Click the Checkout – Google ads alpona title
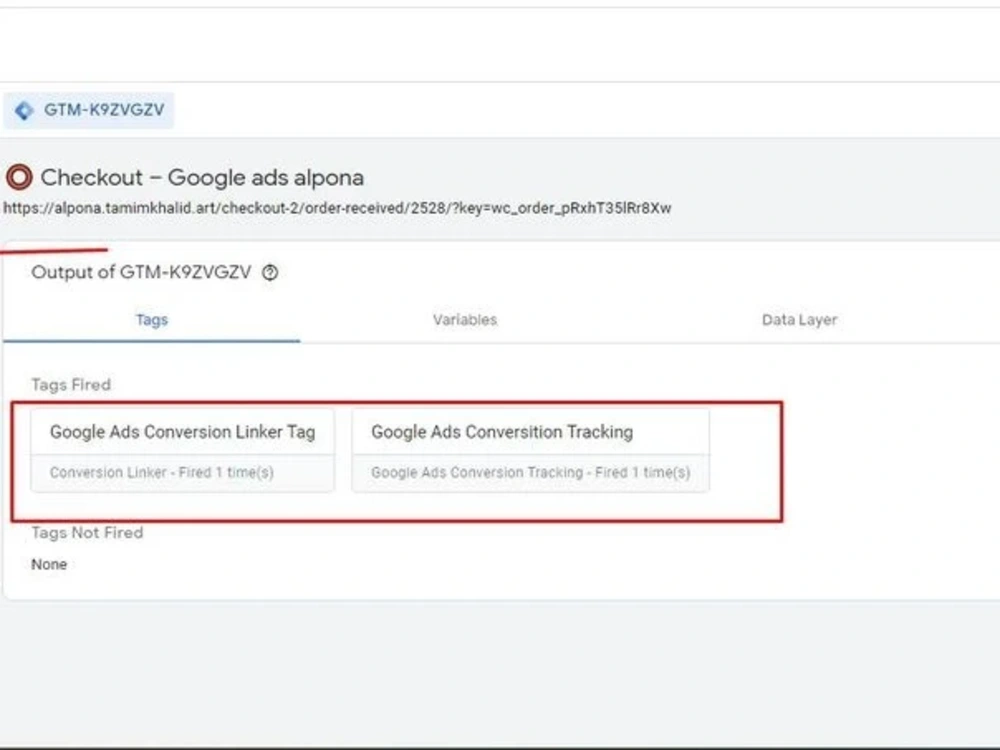 point(202,177)
